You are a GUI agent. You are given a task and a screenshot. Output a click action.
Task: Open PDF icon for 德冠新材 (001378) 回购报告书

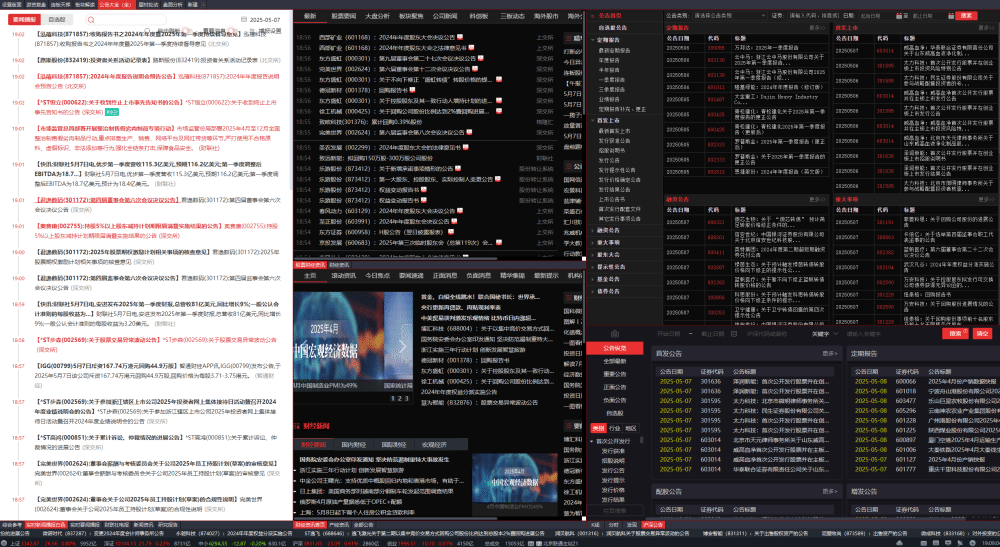(413, 90)
